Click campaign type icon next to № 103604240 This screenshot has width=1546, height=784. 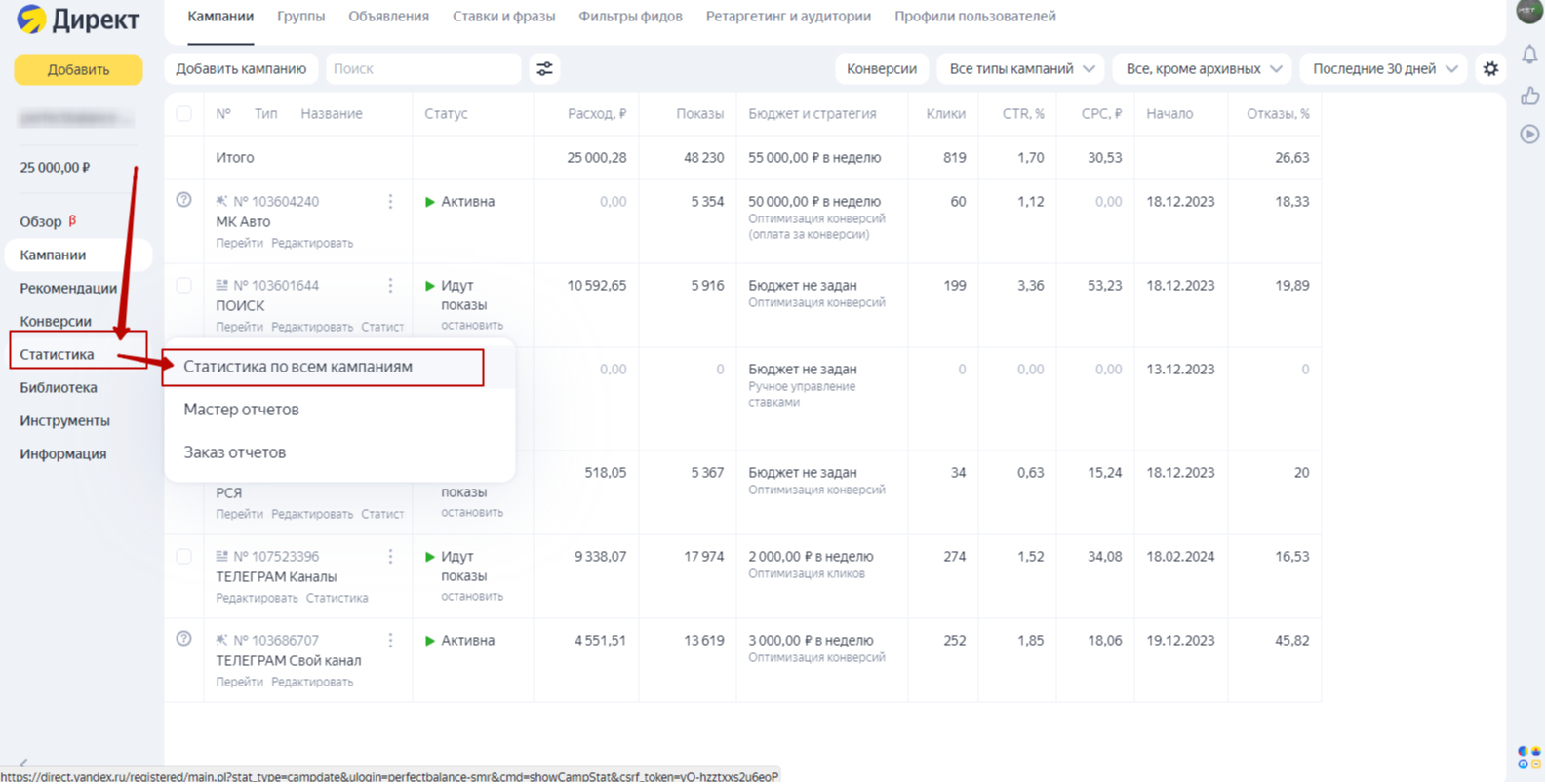pos(221,201)
